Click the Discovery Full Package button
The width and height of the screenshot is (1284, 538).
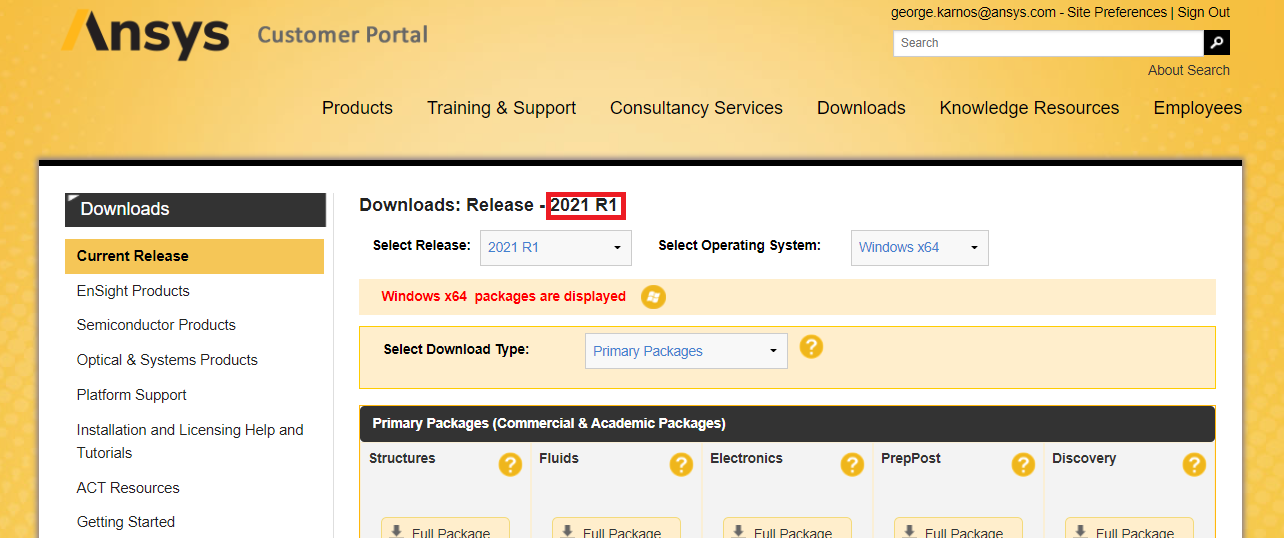tap(1129, 528)
